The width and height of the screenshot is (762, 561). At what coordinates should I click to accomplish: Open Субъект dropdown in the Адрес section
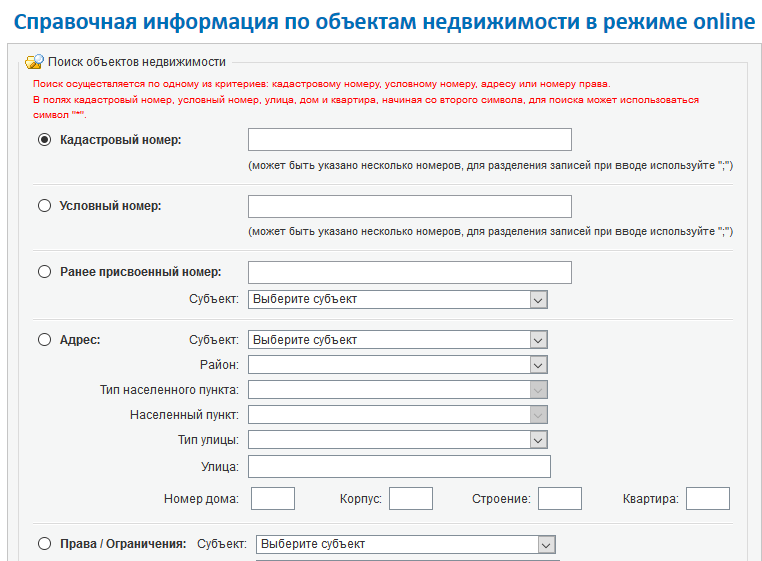[x=398, y=340]
